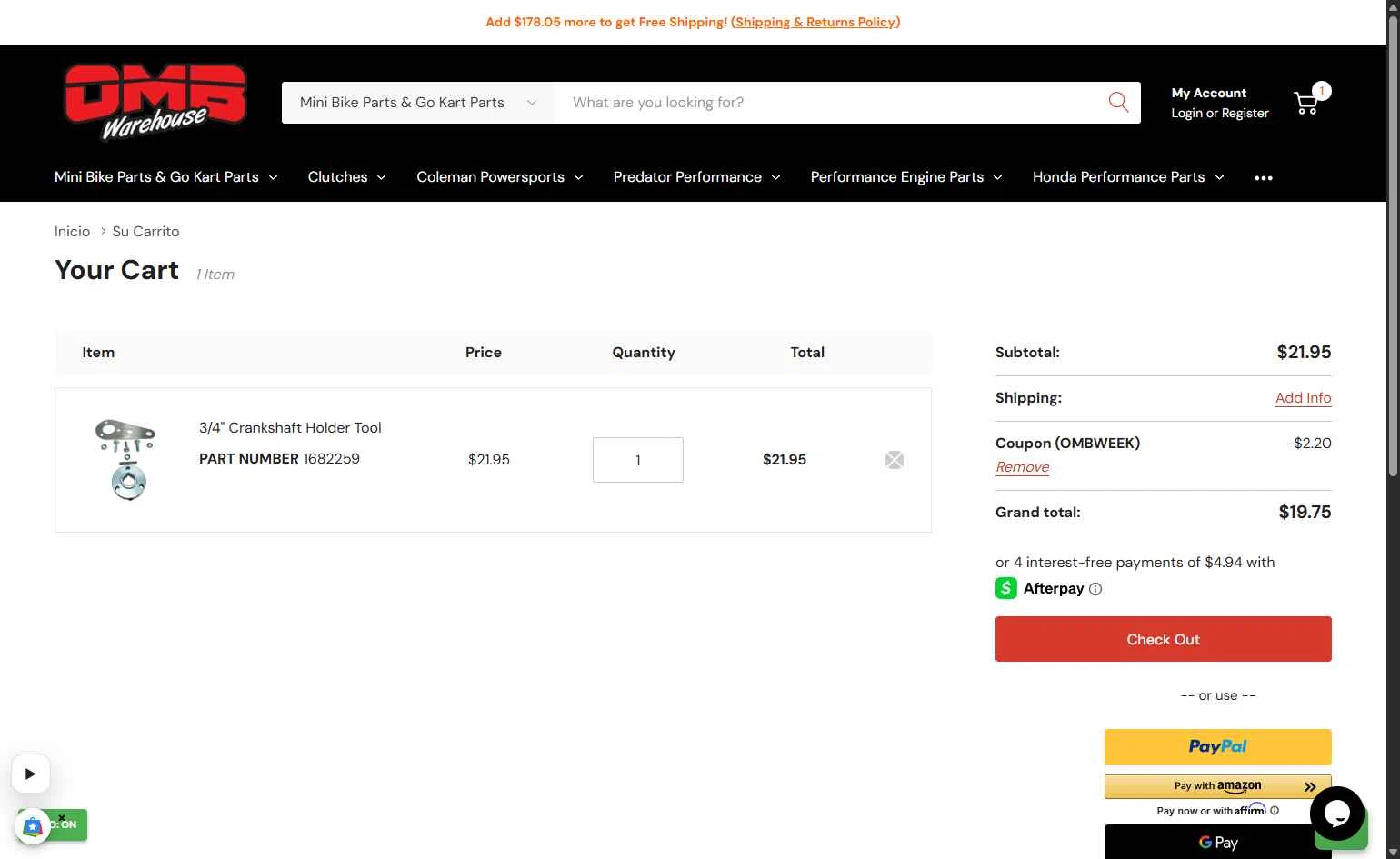
Task: Click the Afterpay info icon
Action: click(1095, 589)
